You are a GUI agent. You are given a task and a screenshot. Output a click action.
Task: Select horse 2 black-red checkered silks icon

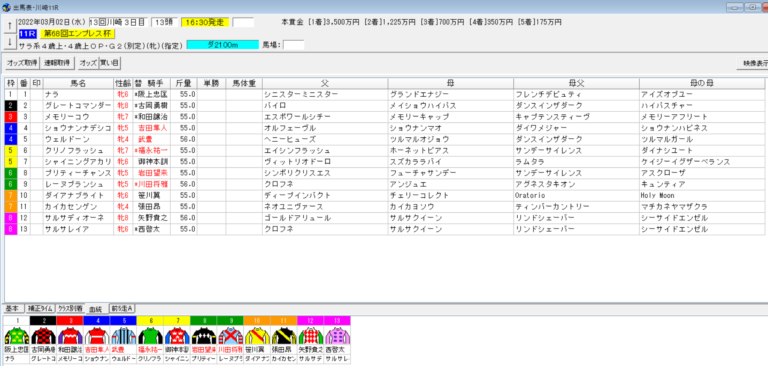[43, 335]
